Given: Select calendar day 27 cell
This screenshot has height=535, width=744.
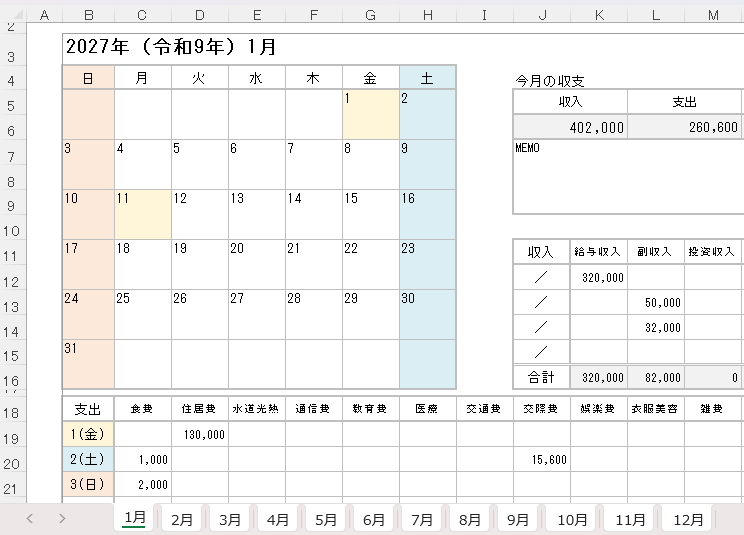Looking at the screenshot, I should [257, 314].
